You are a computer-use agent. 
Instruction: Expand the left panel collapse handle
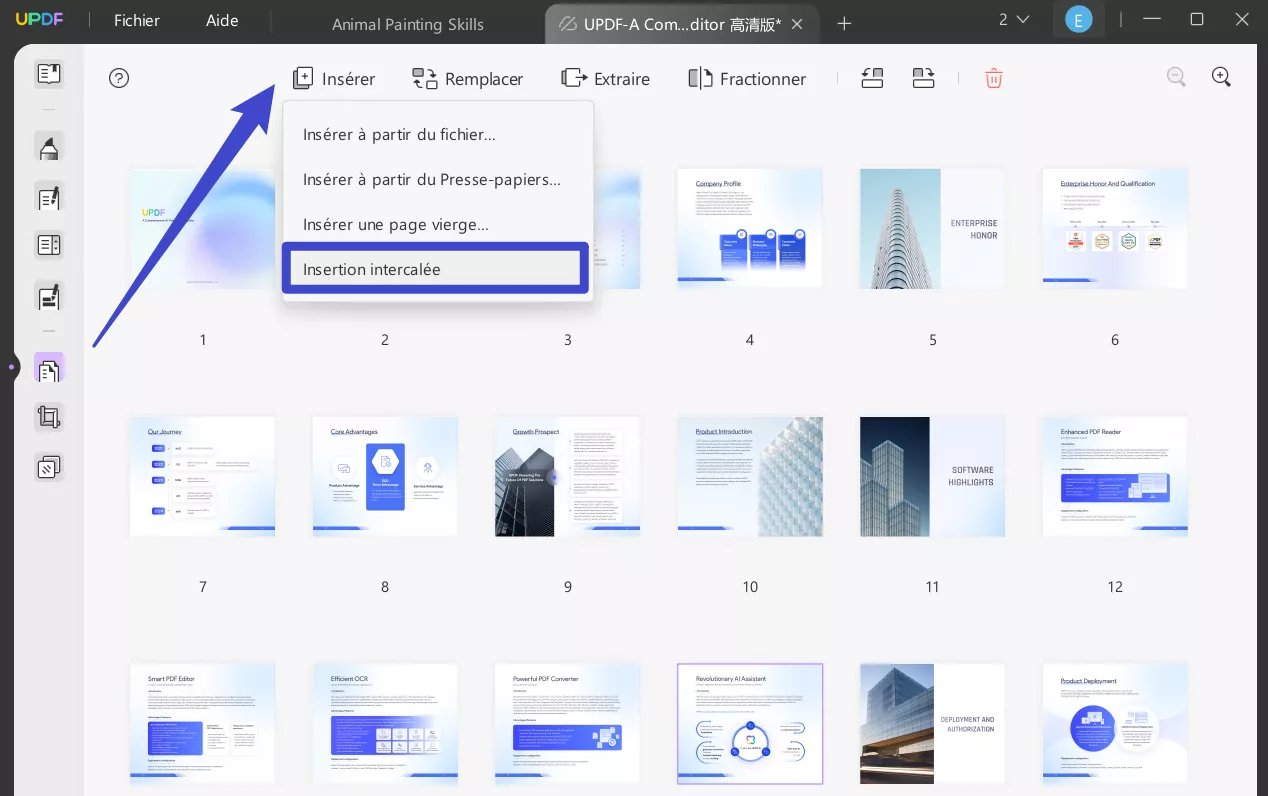[x=11, y=368]
